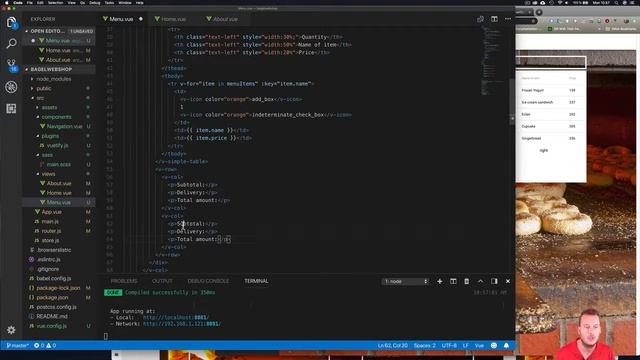Click the Cupcake row in browser table
Screen dimensions: 640x360
pyautogui.click(x=549, y=127)
